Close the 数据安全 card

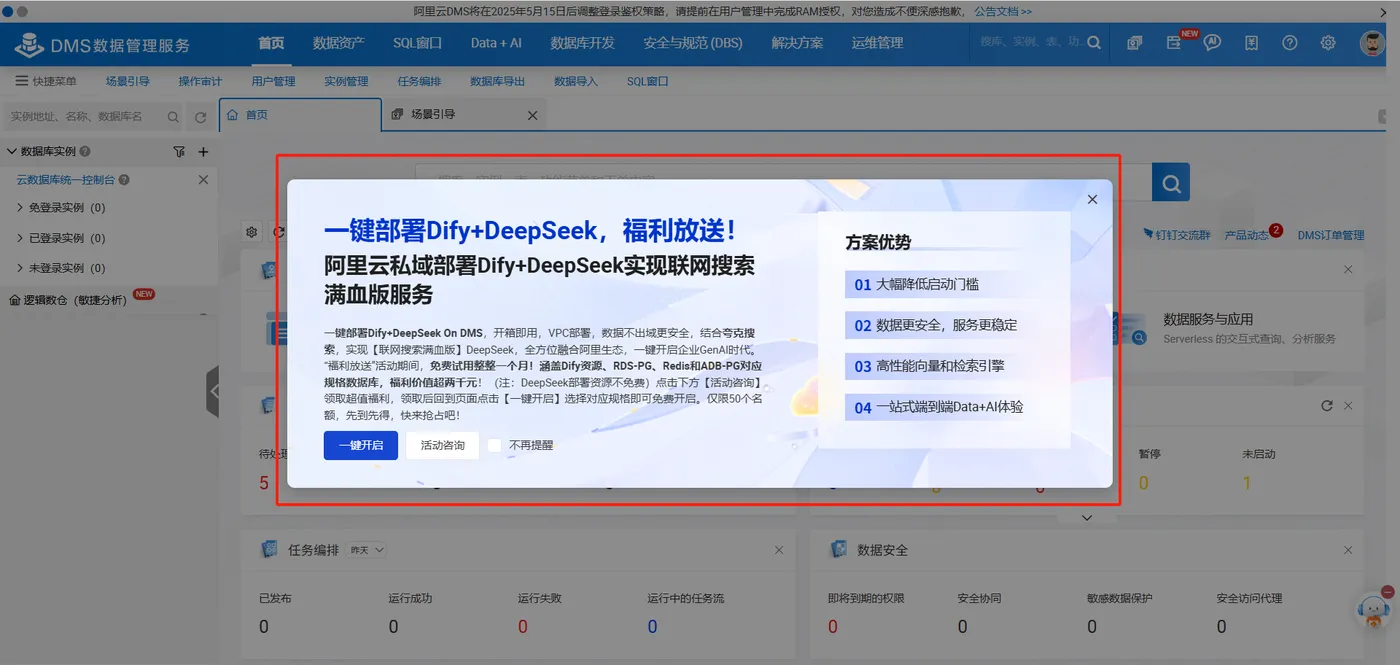coord(1348,550)
